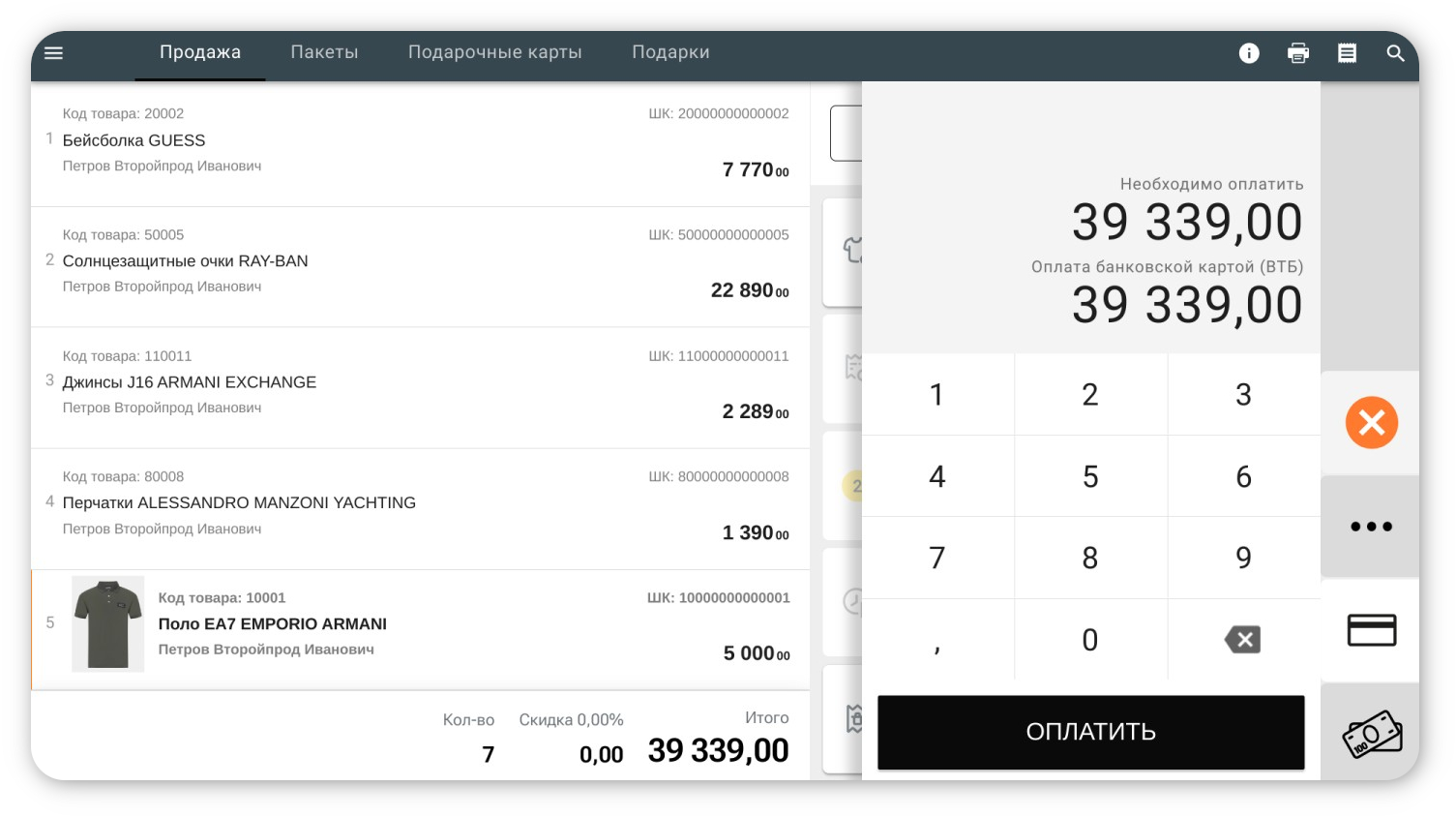This screenshot has height=817, width=1456.
Task: Click the Кол-во label in the footer
Action: point(468,720)
